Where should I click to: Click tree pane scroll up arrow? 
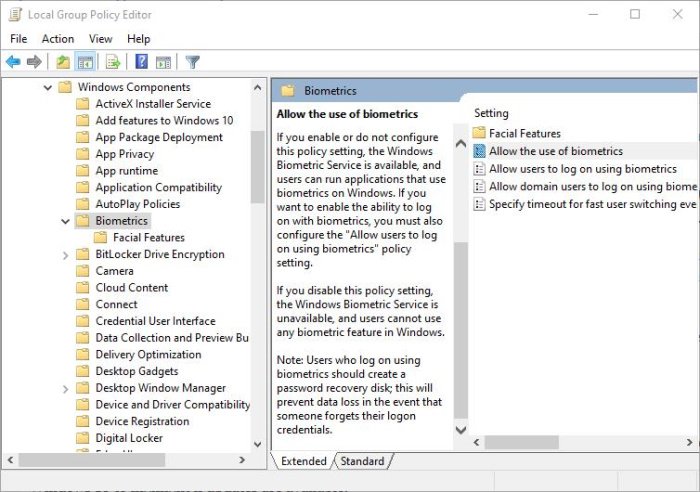[x=258, y=88]
